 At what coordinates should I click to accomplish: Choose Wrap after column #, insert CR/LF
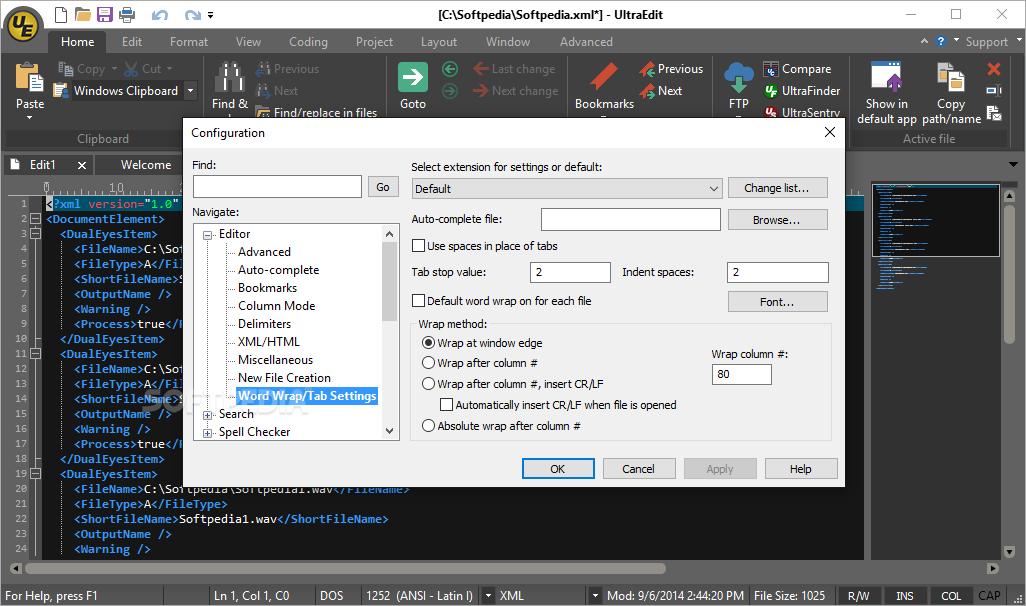(x=429, y=384)
